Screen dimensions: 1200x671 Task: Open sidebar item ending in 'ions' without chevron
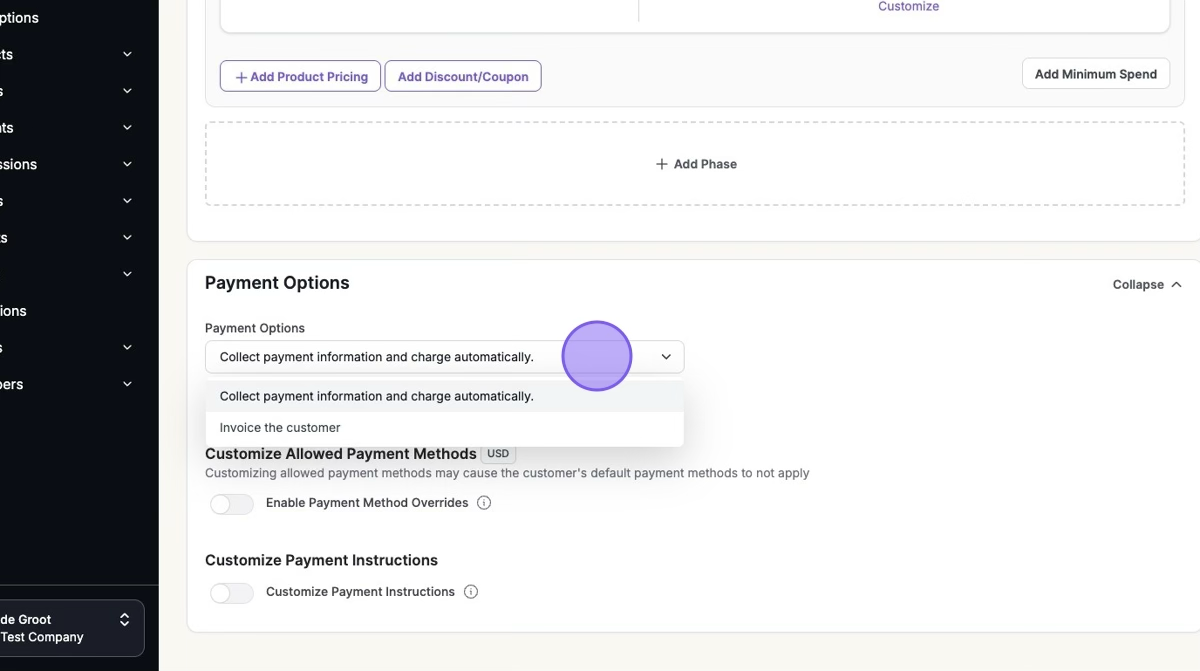coord(14,311)
